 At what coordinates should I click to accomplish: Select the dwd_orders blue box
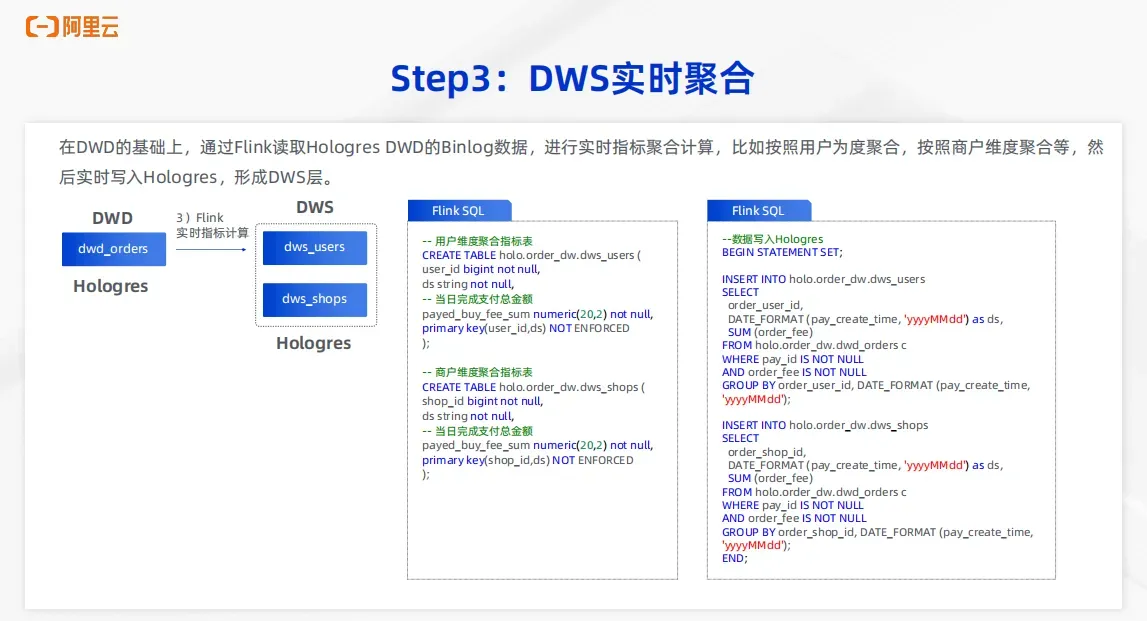pyautogui.click(x=113, y=249)
